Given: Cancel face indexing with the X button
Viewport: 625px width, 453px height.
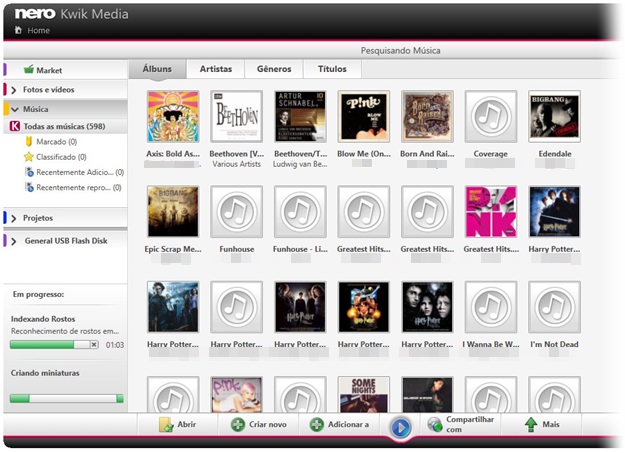Looking at the screenshot, I should [94, 345].
